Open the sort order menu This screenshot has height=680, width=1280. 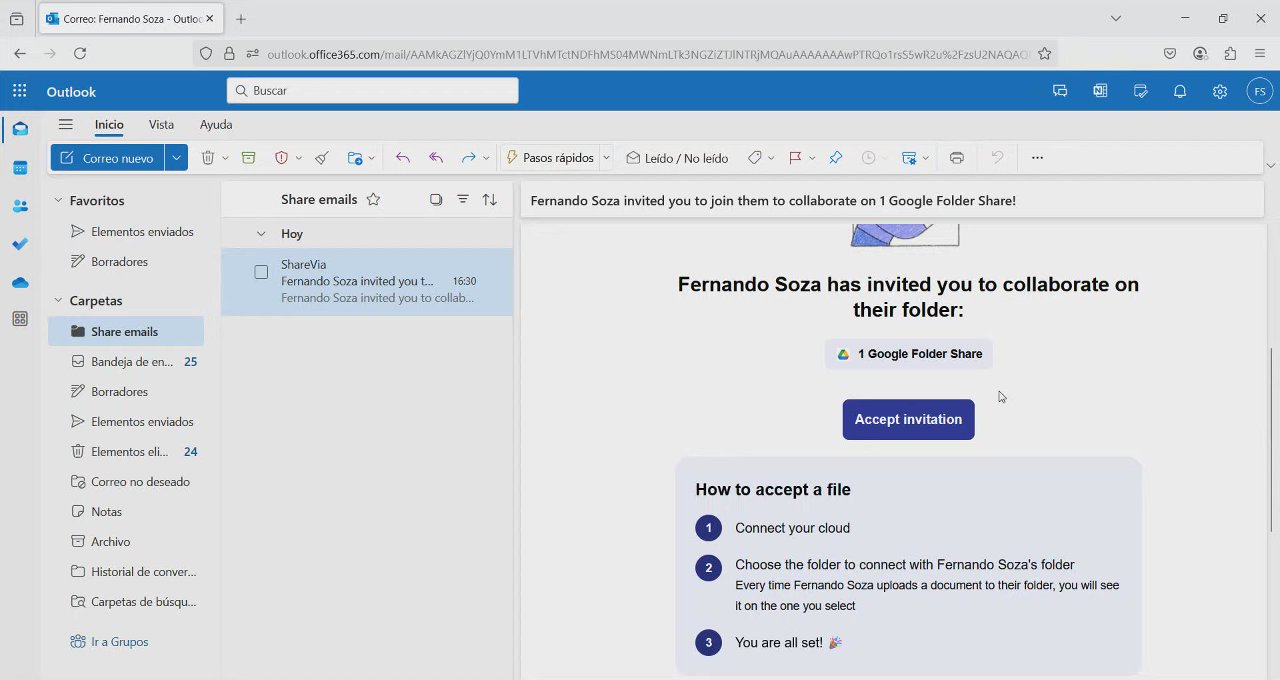tap(490, 200)
